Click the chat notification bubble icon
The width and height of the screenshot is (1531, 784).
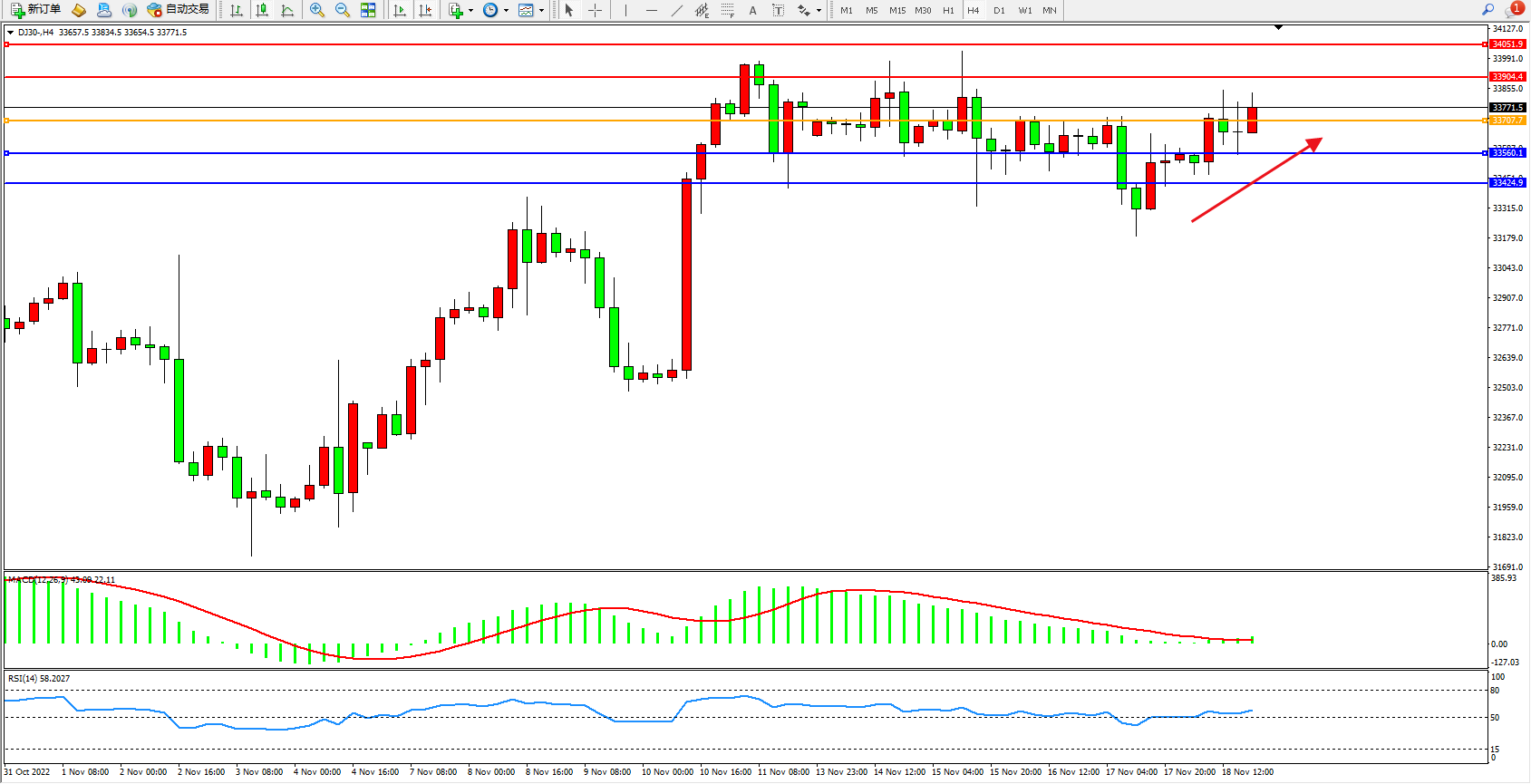click(1513, 10)
